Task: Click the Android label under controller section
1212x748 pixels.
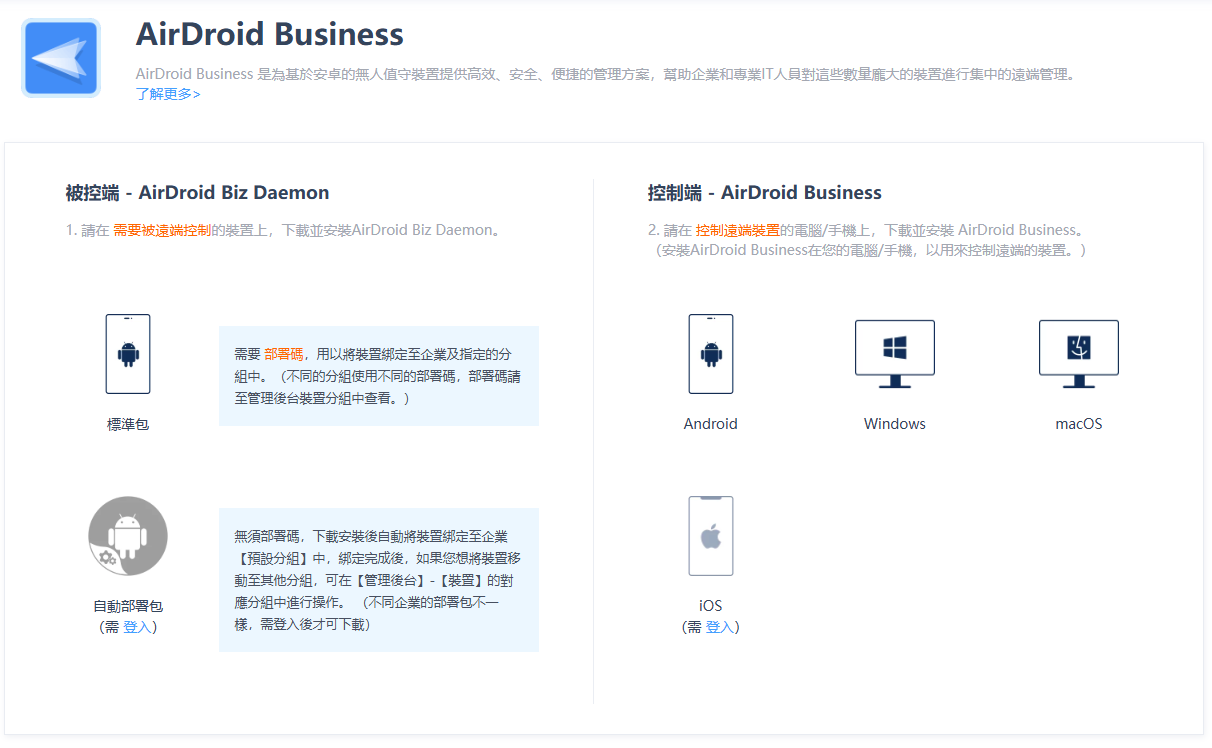Action: [x=711, y=424]
